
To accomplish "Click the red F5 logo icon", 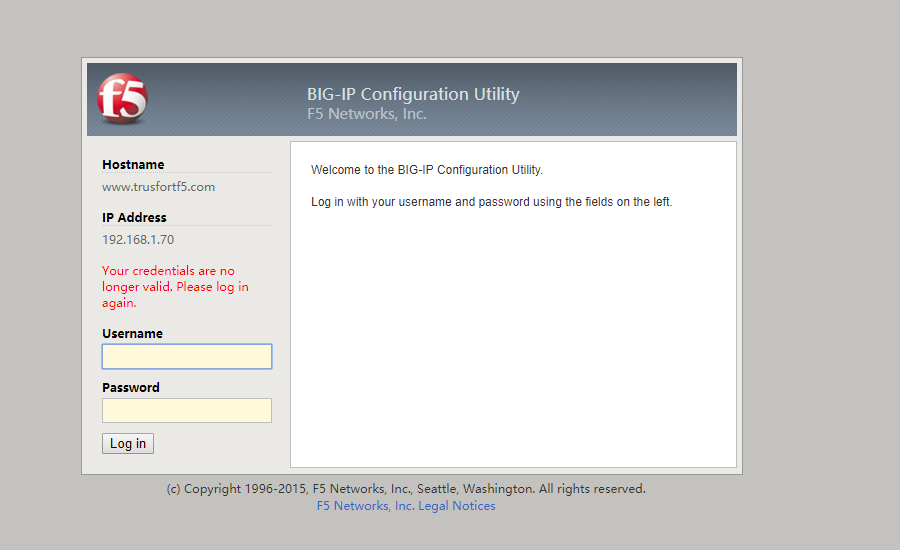I will coord(122,98).
